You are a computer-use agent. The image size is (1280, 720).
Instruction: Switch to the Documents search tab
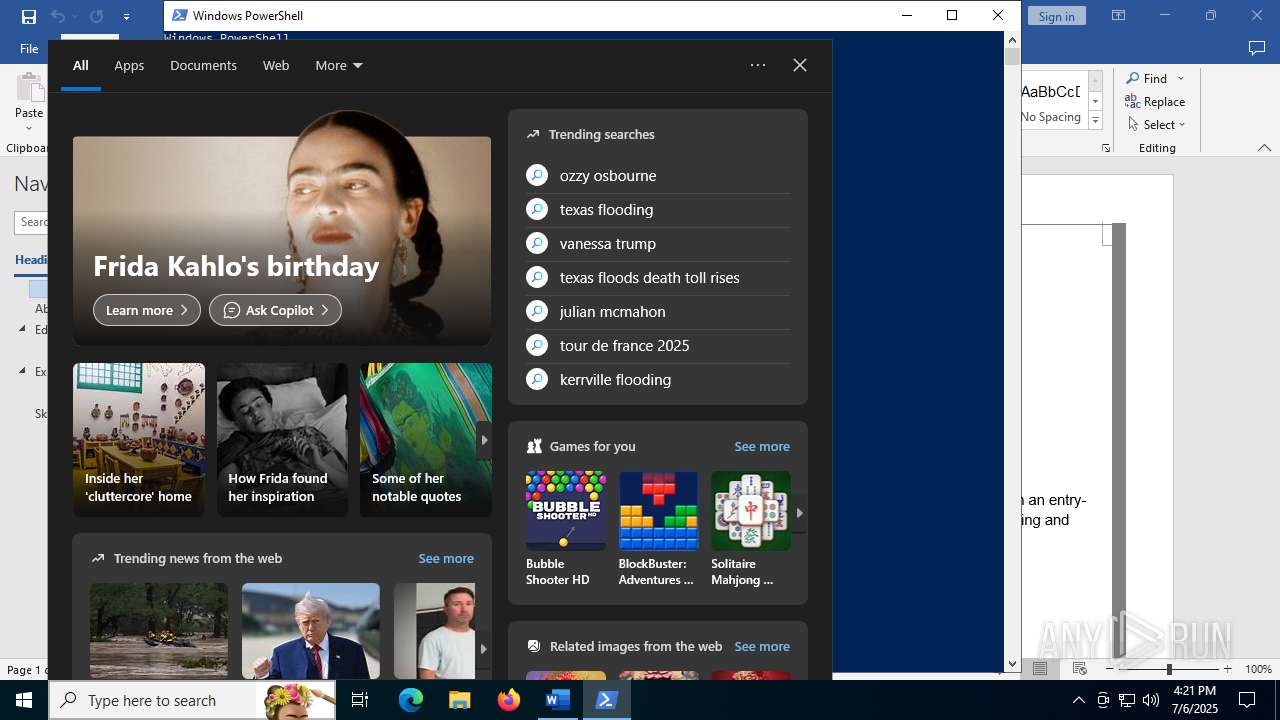[203, 65]
